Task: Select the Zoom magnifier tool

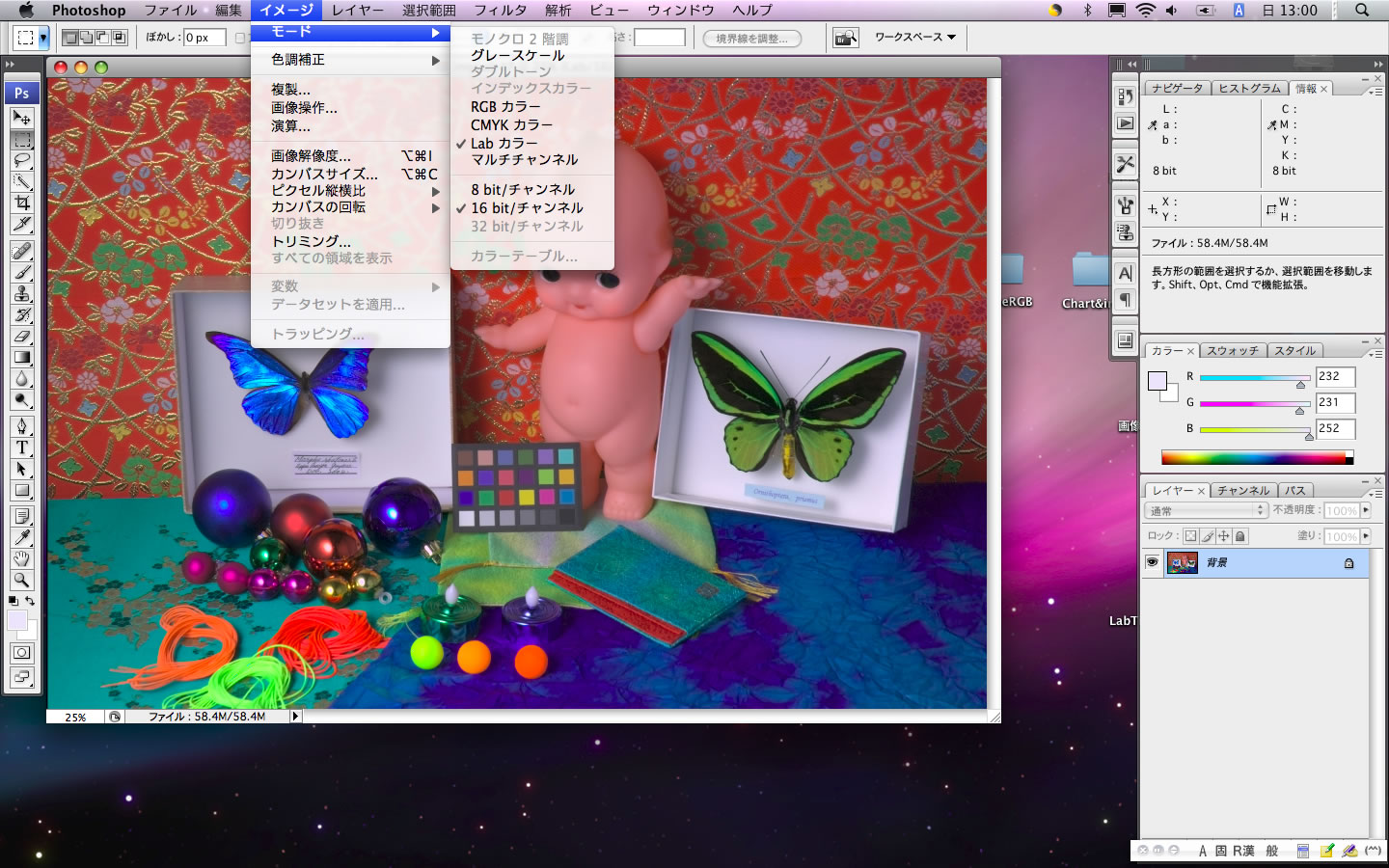Action: [x=21, y=580]
